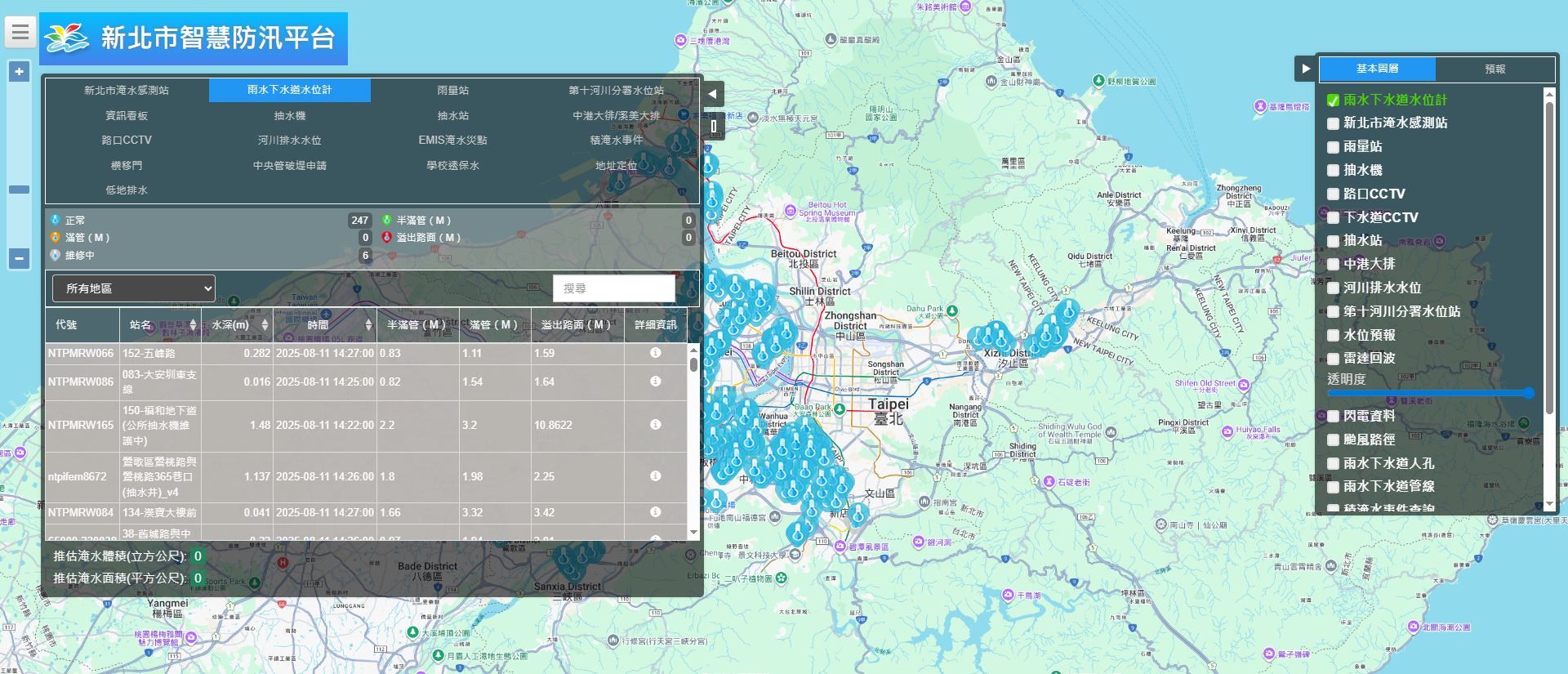This screenshot has height=674, width=1568.
Task: Enable the 路口CCTV layer checkbox
Action: pos(1333,194)
